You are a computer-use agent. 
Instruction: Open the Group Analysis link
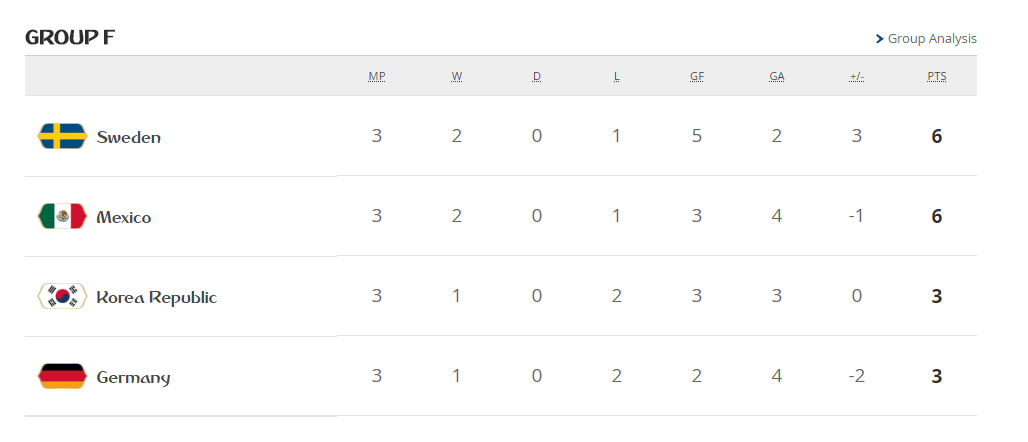[932, 39]
